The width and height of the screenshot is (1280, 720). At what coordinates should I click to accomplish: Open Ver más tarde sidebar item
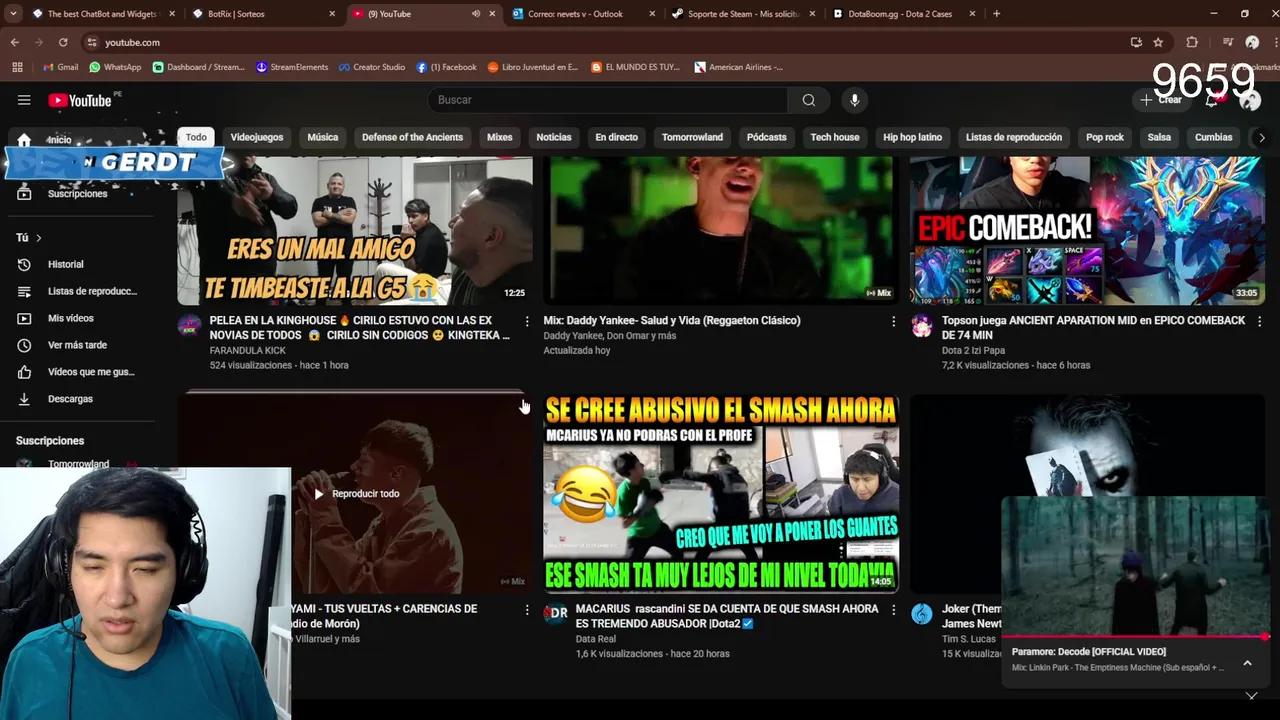click(x=78, y=345)
